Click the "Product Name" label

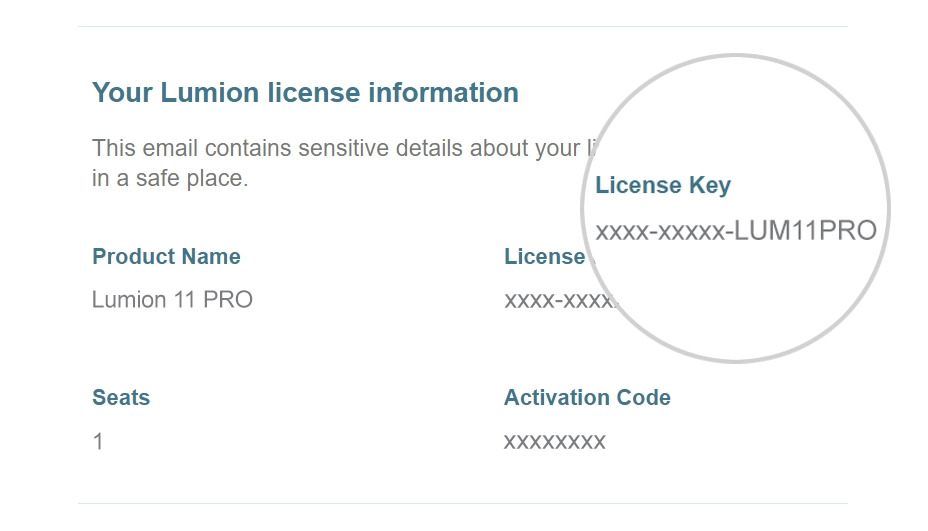[166, 257]
